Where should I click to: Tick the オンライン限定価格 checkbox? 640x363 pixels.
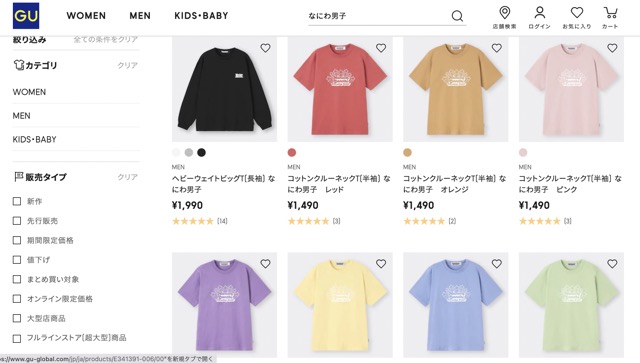click(x=17, y=299)
